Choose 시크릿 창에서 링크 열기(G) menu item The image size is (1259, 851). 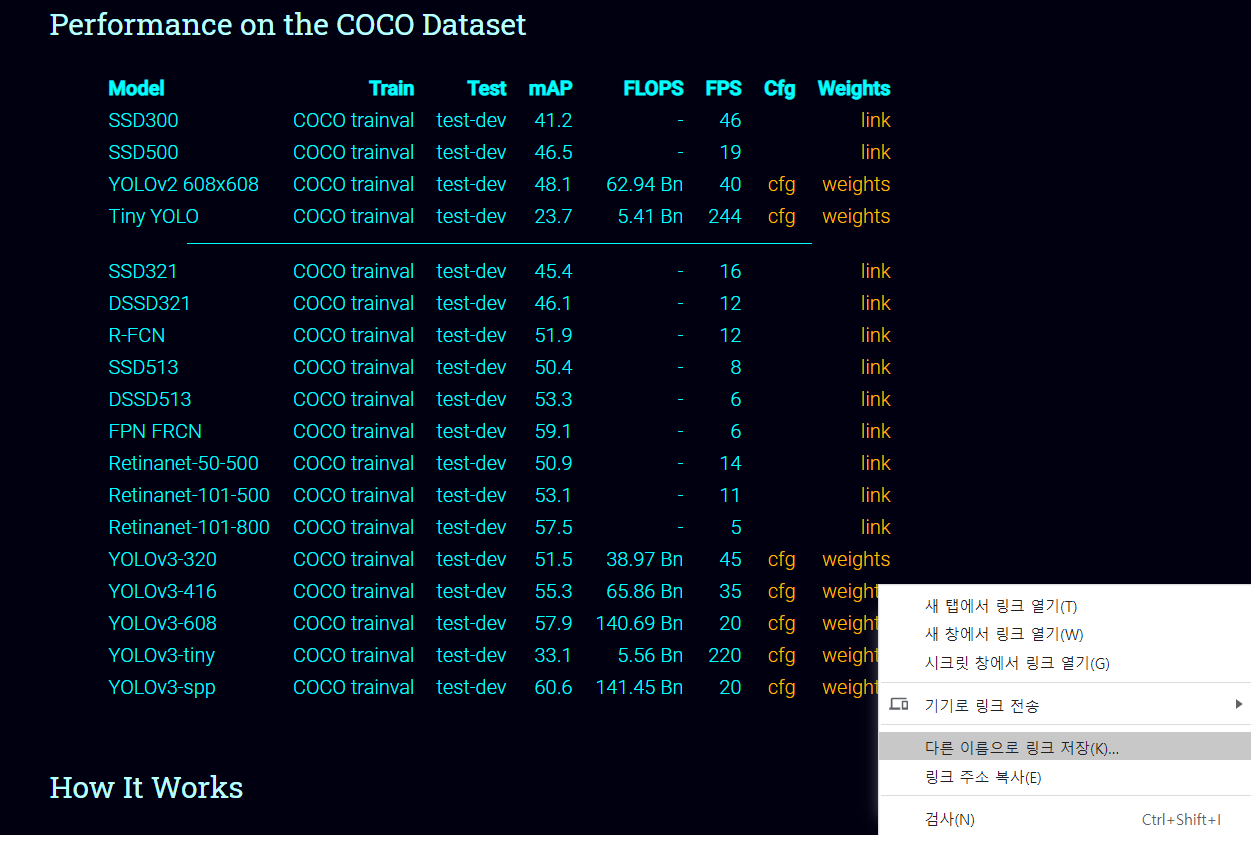[x=1064, y=663]
